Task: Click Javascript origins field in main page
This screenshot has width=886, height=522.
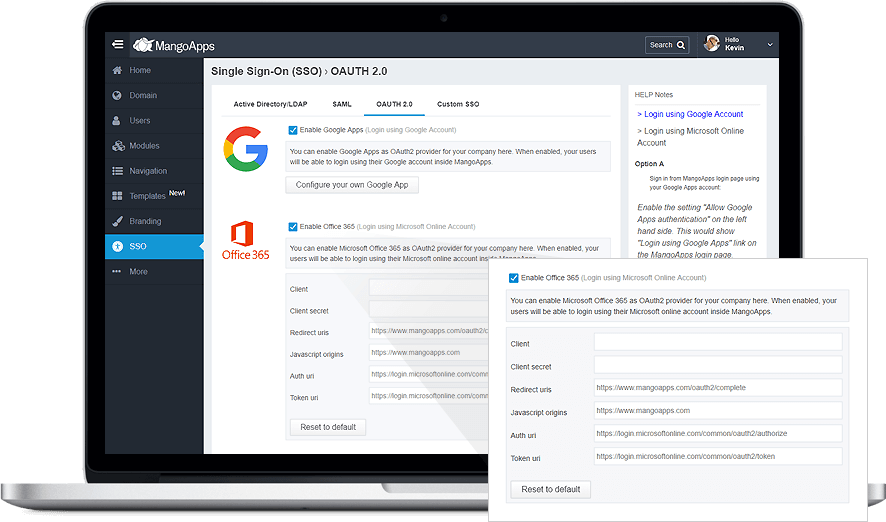Action: 429,353
